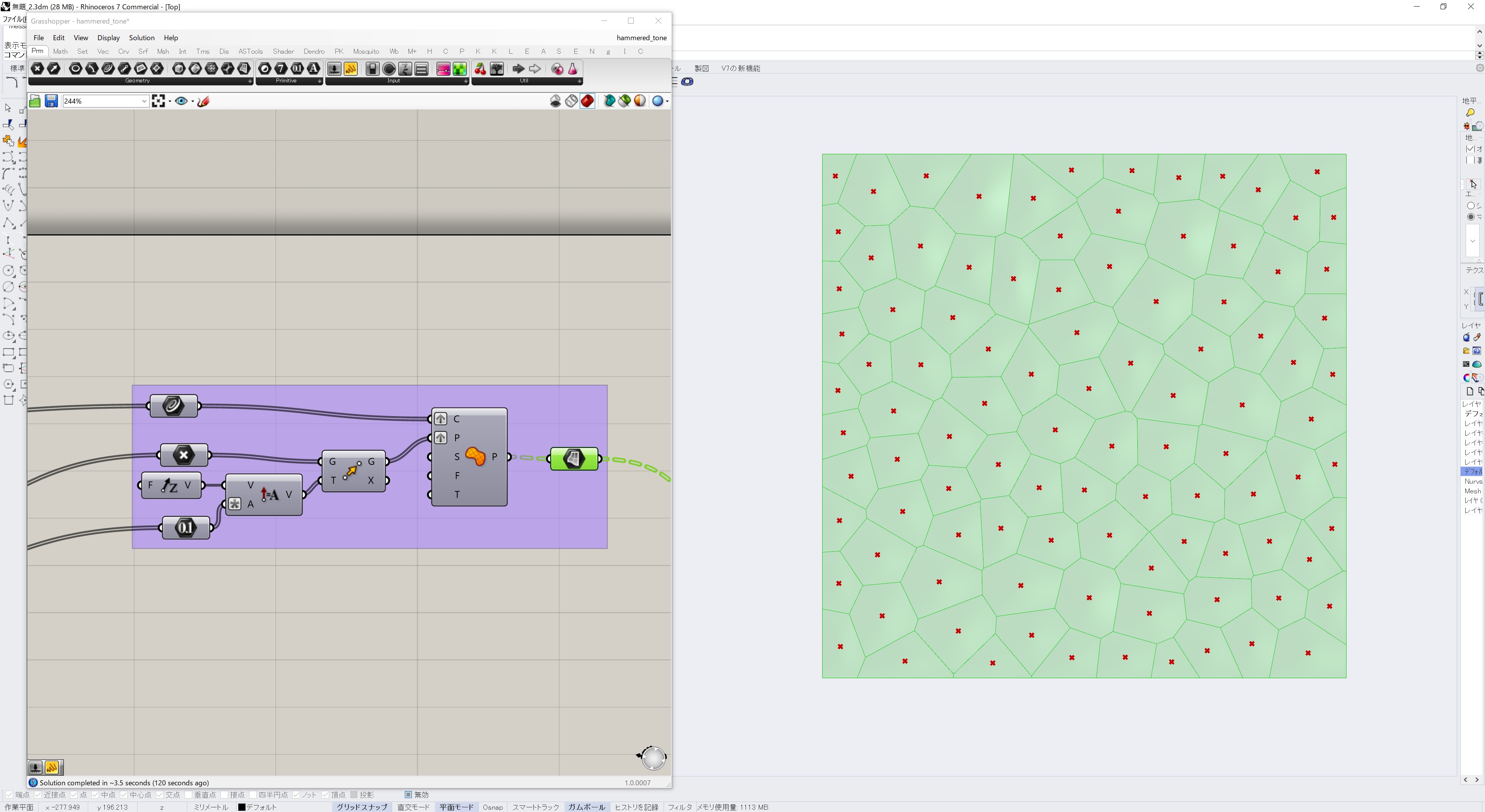Select the Cherry Picker util icon
The image size is (1485, 812).
click(480, 68)
